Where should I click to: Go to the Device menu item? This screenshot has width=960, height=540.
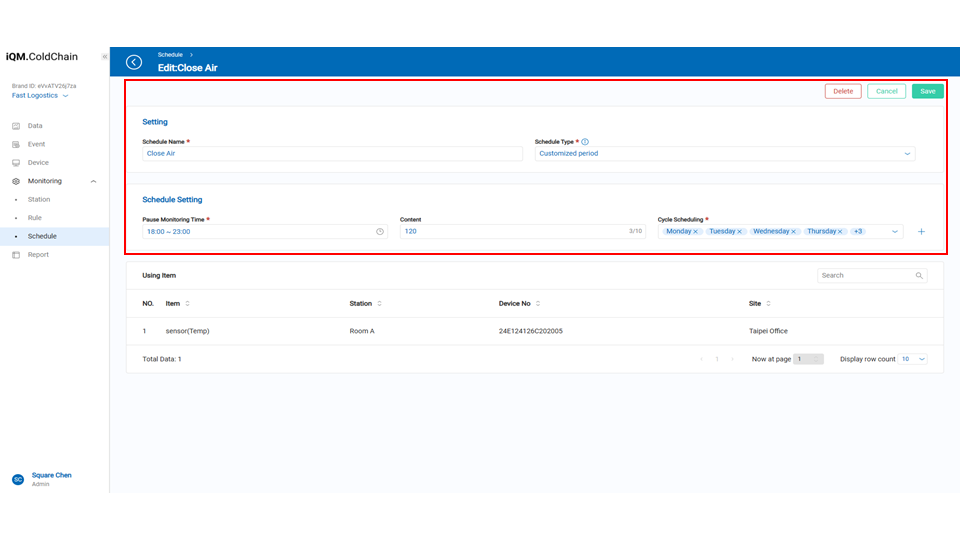point(37,163)
